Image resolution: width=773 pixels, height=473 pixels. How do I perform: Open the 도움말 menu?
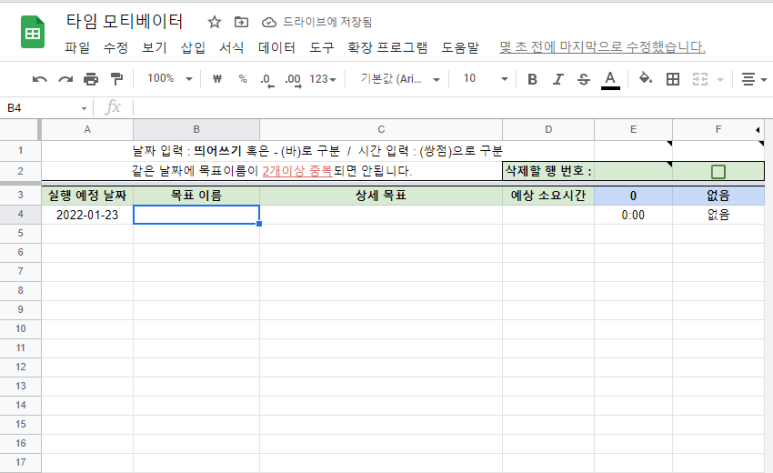point(460,47)
